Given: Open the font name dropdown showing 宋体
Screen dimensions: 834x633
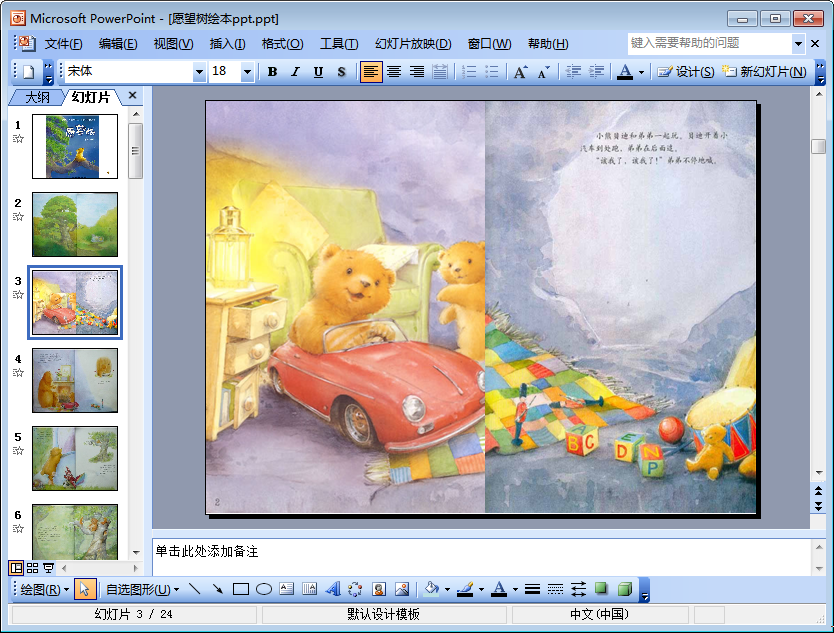Looking at the screenshot, I should [199, 71].
